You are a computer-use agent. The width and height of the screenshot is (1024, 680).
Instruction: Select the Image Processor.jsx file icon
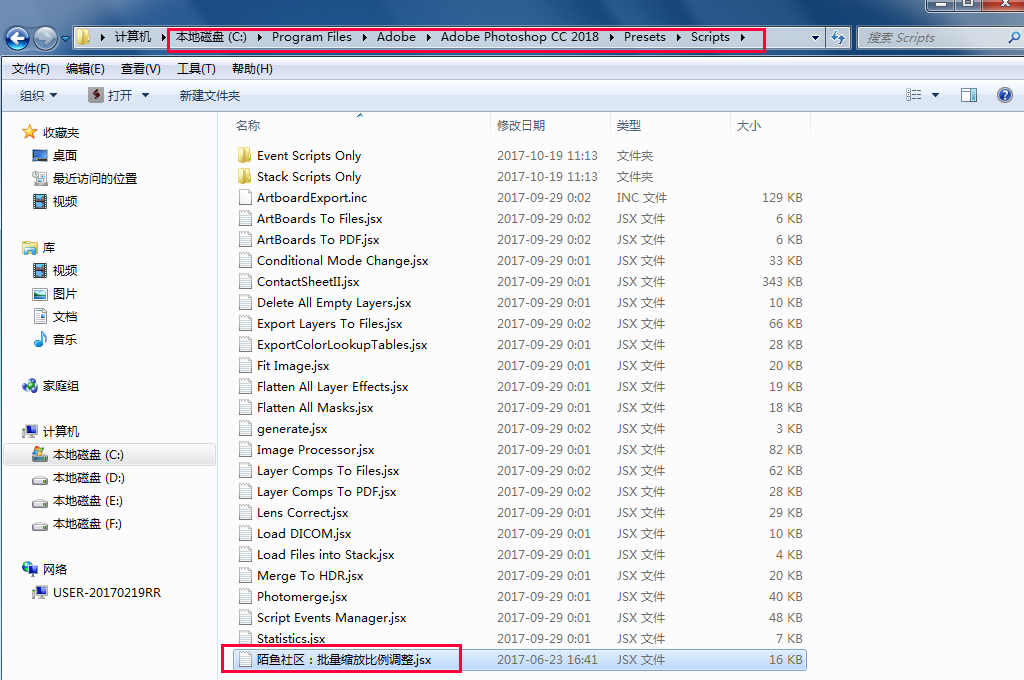click(245, 449)
